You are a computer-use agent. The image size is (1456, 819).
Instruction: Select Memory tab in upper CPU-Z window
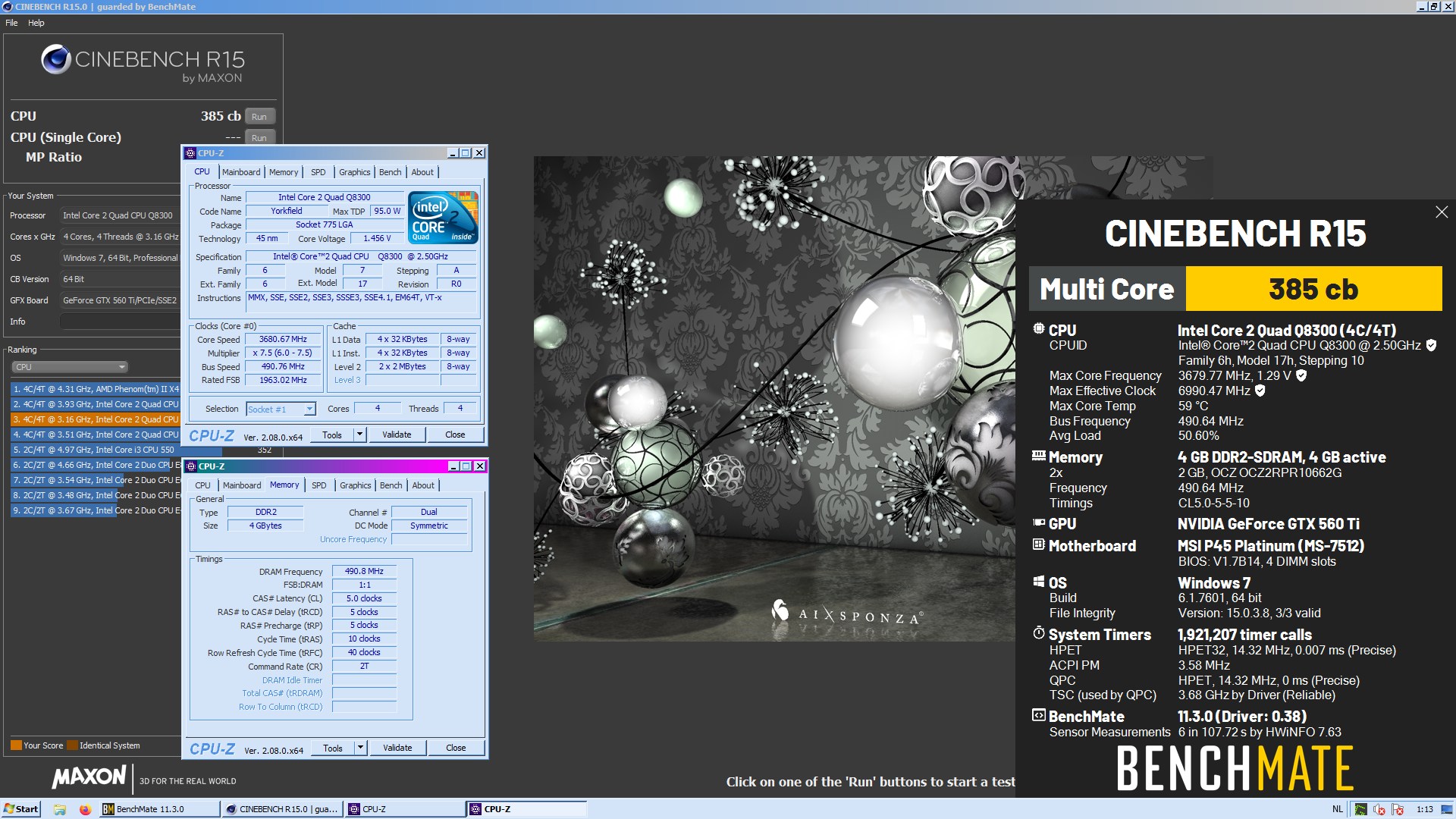coord(284,172)
